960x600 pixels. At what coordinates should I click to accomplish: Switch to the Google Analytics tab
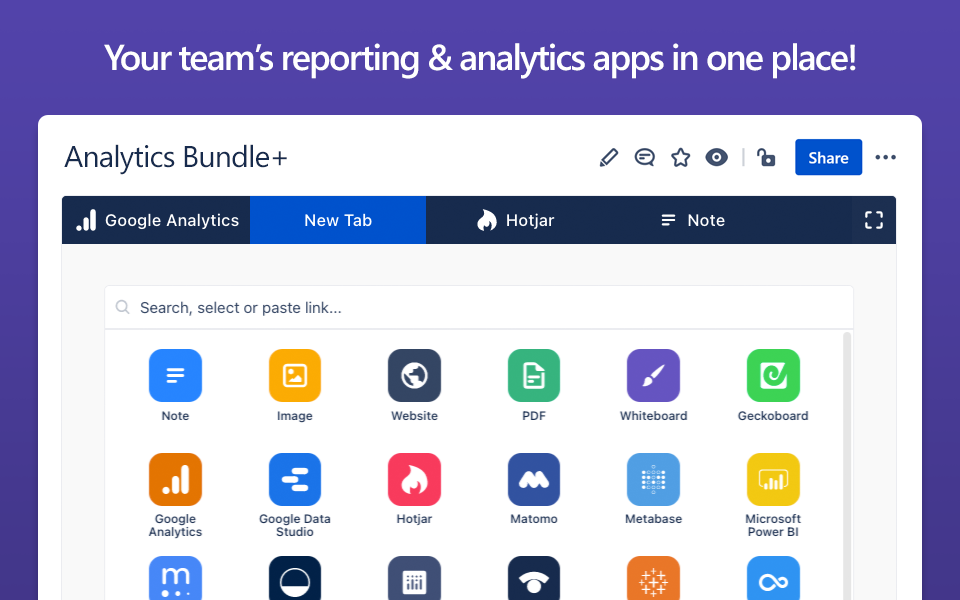click(x=156, y=220)
